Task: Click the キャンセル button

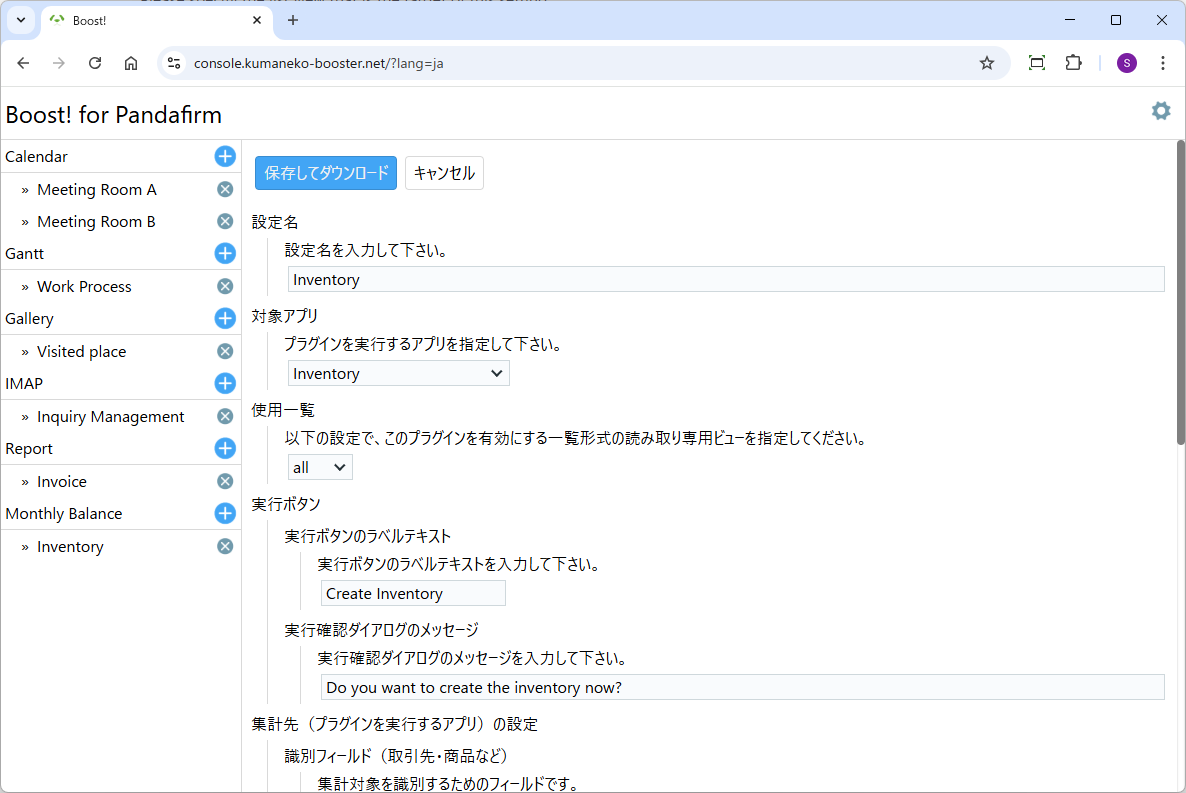Action: pos(444,173)
